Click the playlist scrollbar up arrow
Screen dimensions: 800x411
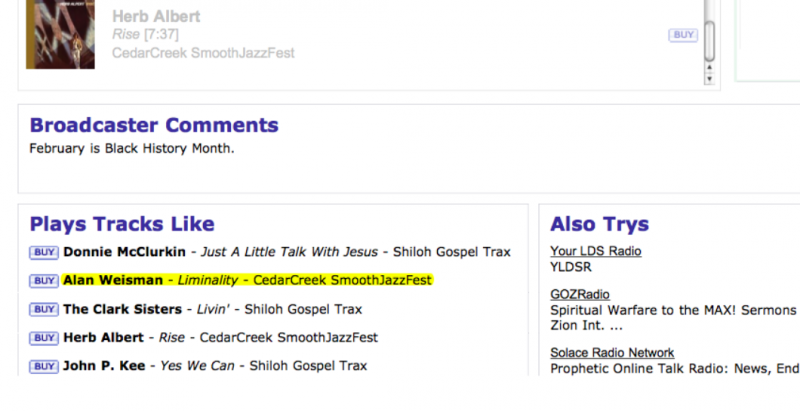710,66
